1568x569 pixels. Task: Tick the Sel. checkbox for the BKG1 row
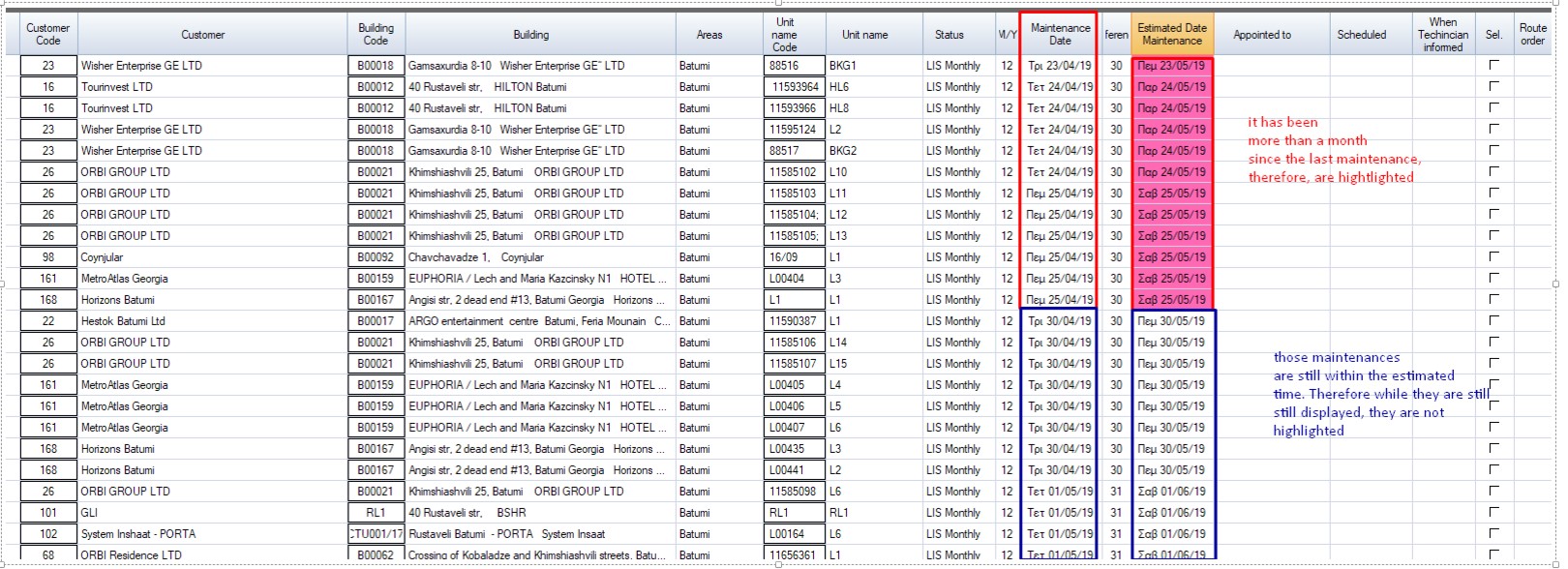(x=1493, y=65)
